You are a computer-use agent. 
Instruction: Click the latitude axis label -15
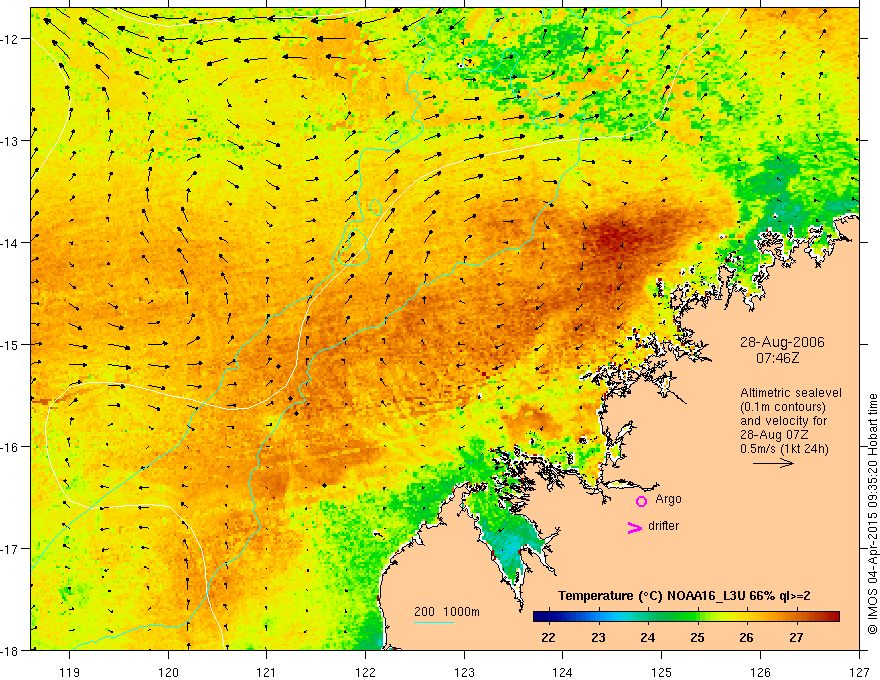[x=10, y=344]
